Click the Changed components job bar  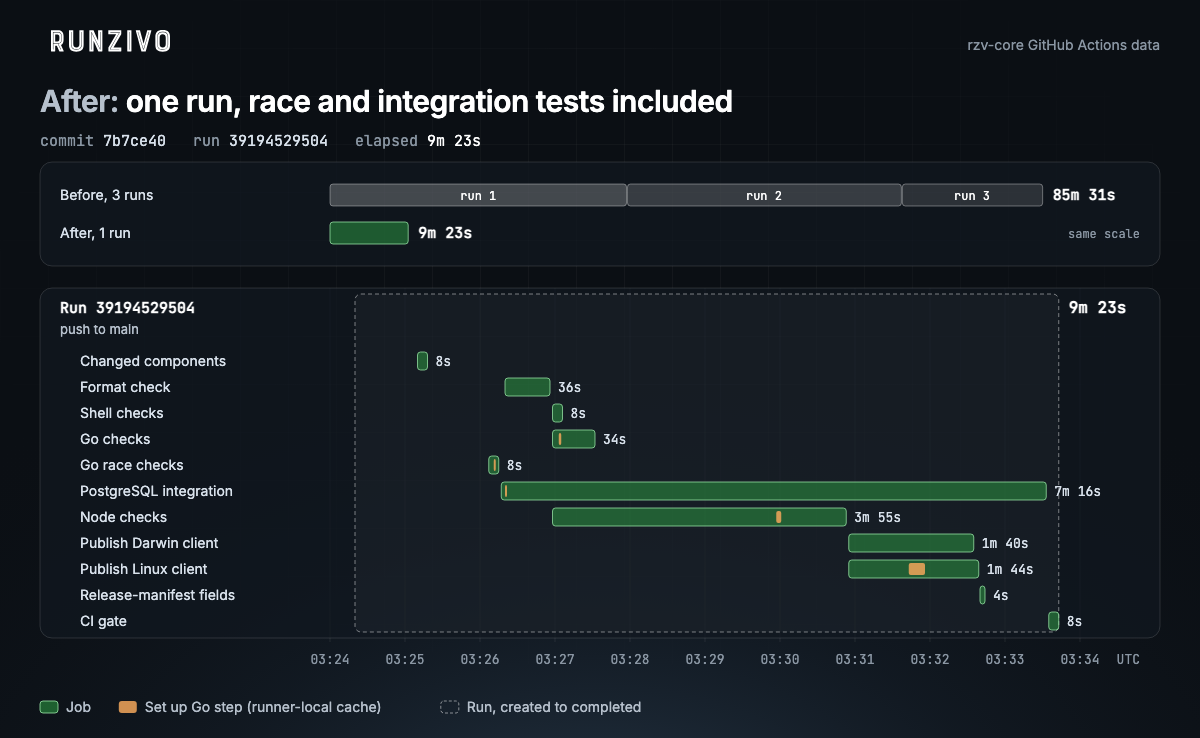click(422, 361)
